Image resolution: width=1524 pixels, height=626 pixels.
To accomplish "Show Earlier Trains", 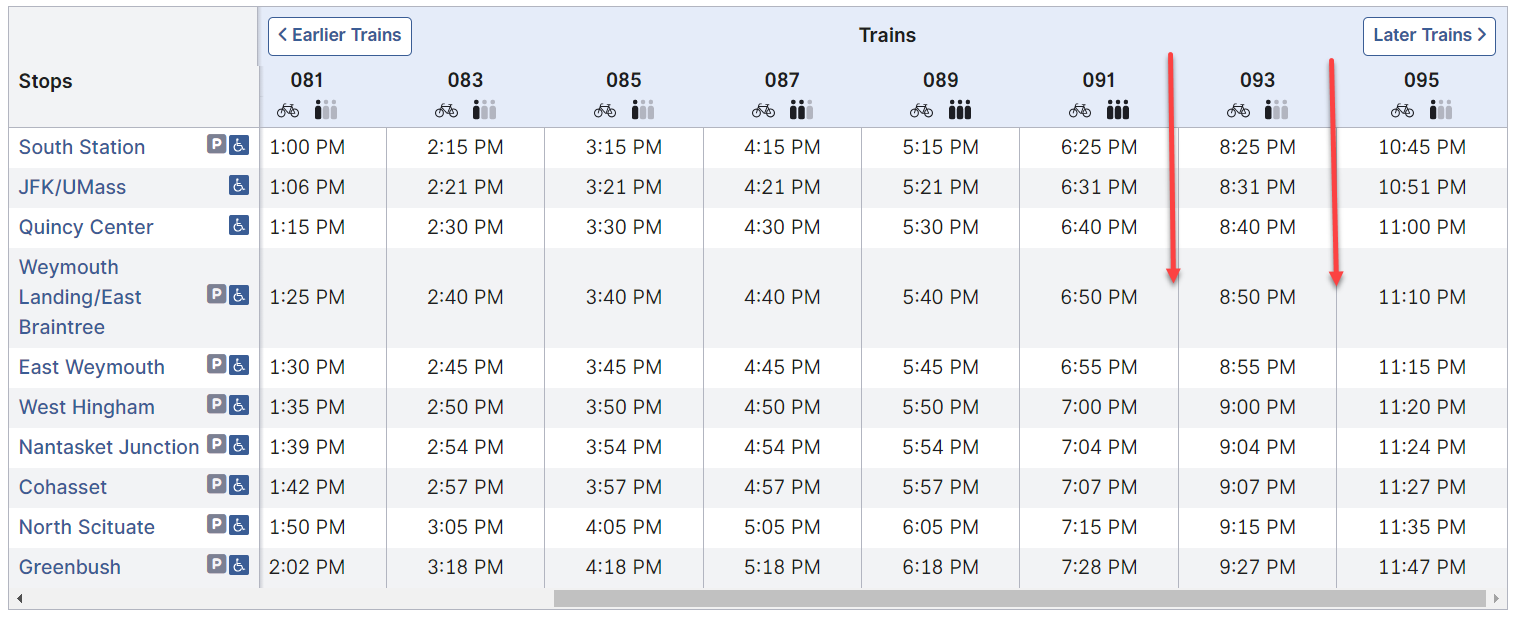I will [x=340, y=36].
